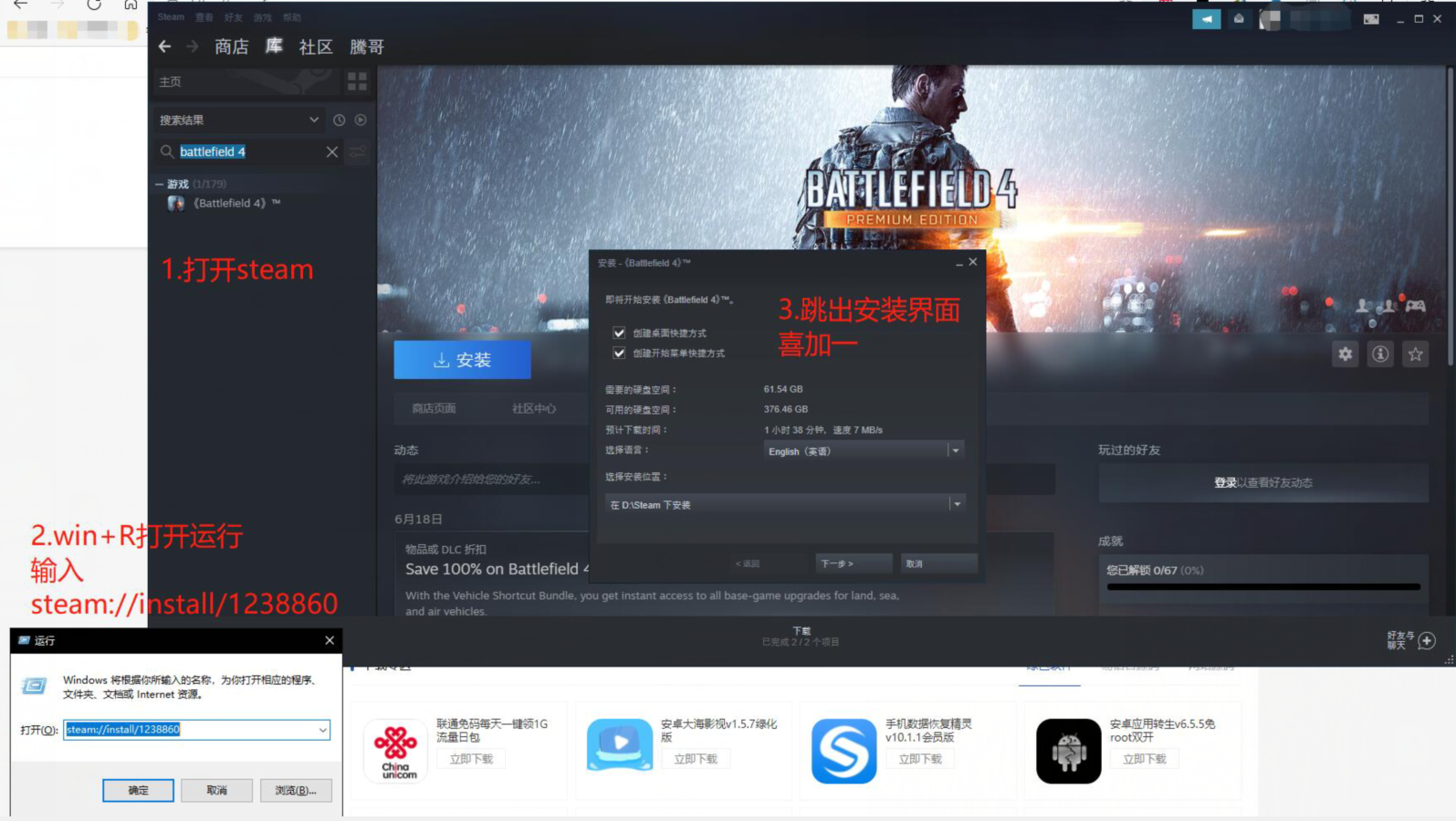
Task: Show game information icon
Action: click(x=1380, y=354)
